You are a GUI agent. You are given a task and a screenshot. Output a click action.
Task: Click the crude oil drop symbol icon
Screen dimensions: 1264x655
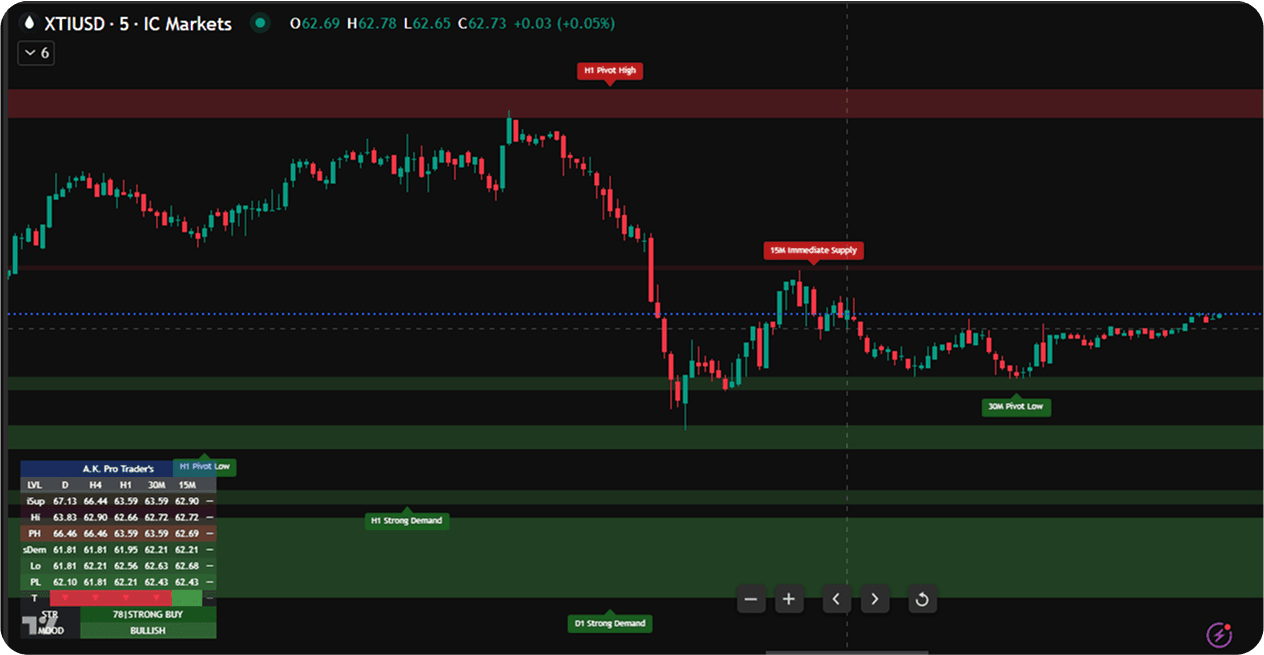(29, 24)
